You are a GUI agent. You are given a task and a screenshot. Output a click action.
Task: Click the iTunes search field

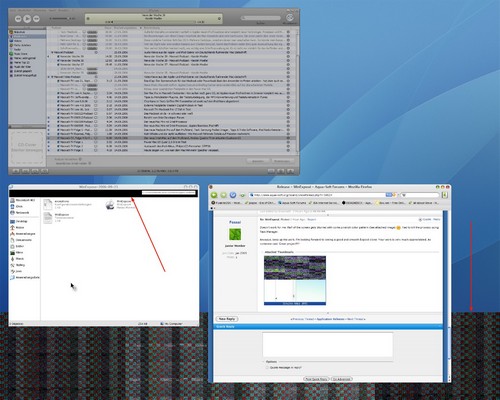tap(261, 18)
